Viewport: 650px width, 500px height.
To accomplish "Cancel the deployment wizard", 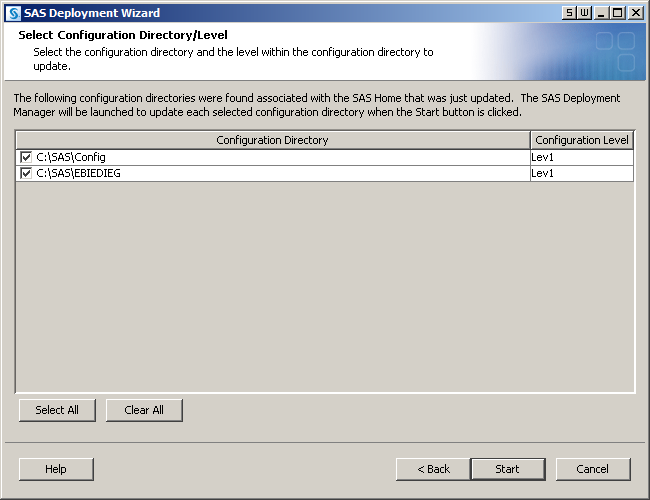I will click(593, 469).
